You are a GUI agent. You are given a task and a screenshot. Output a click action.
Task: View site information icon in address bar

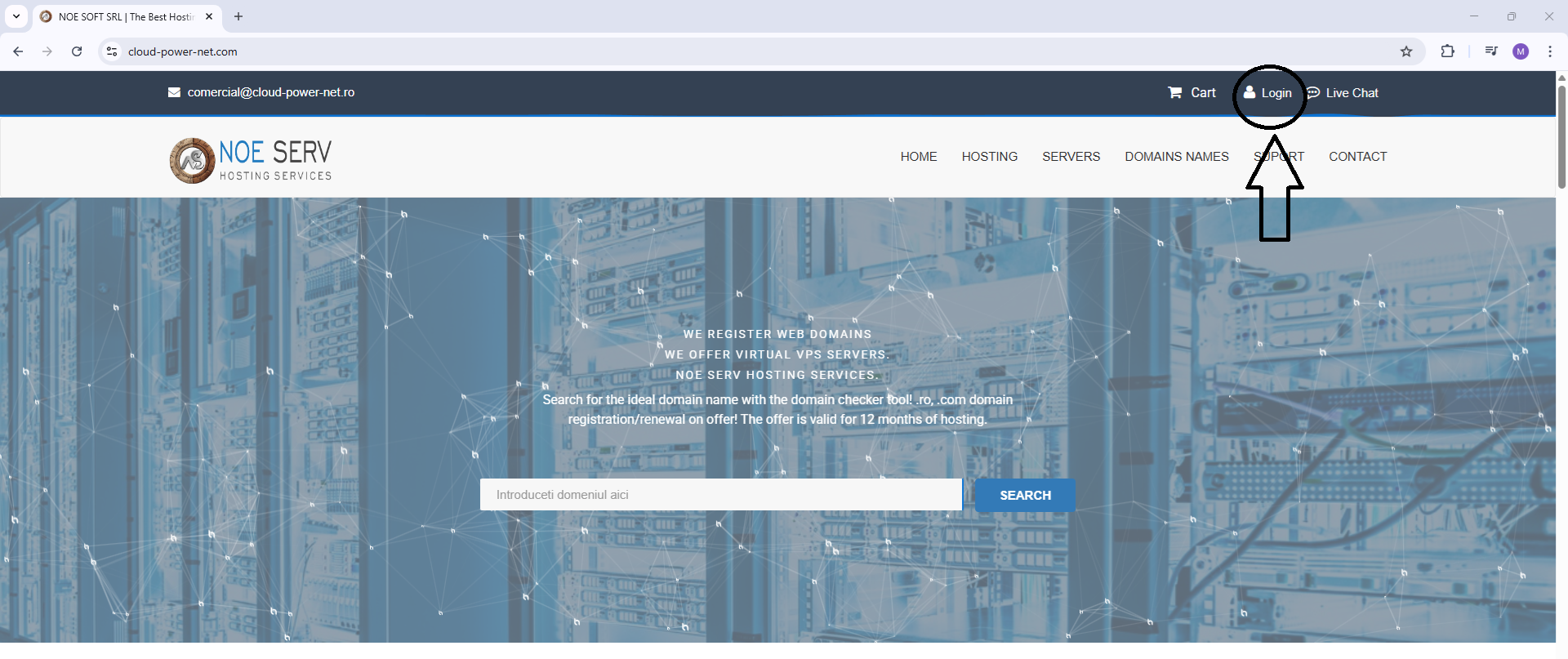pyautogui.click(x=112, y=51)
